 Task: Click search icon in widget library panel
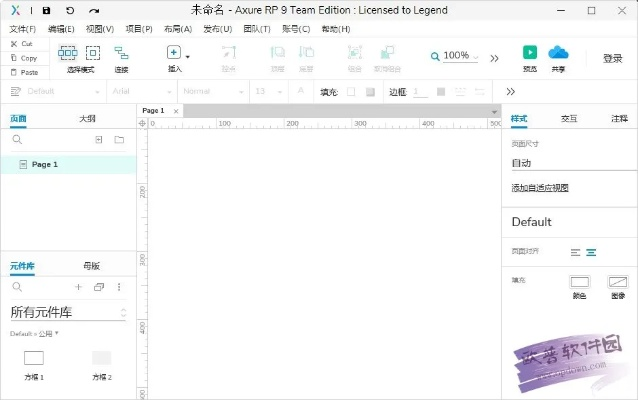[17, 287]
